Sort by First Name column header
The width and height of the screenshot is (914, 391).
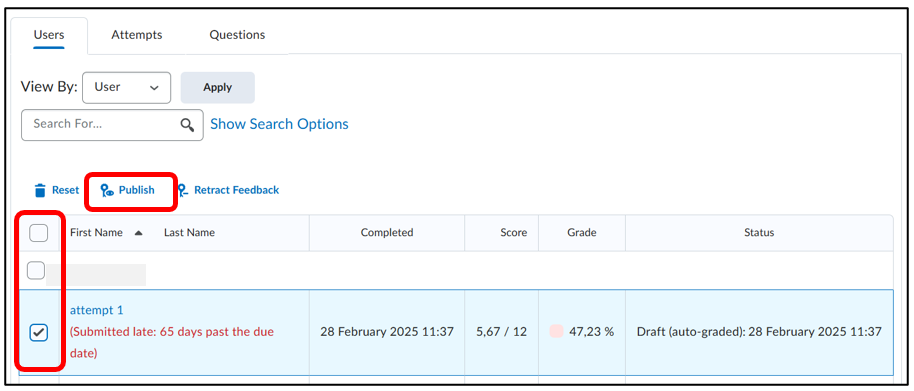pos(96,233)
